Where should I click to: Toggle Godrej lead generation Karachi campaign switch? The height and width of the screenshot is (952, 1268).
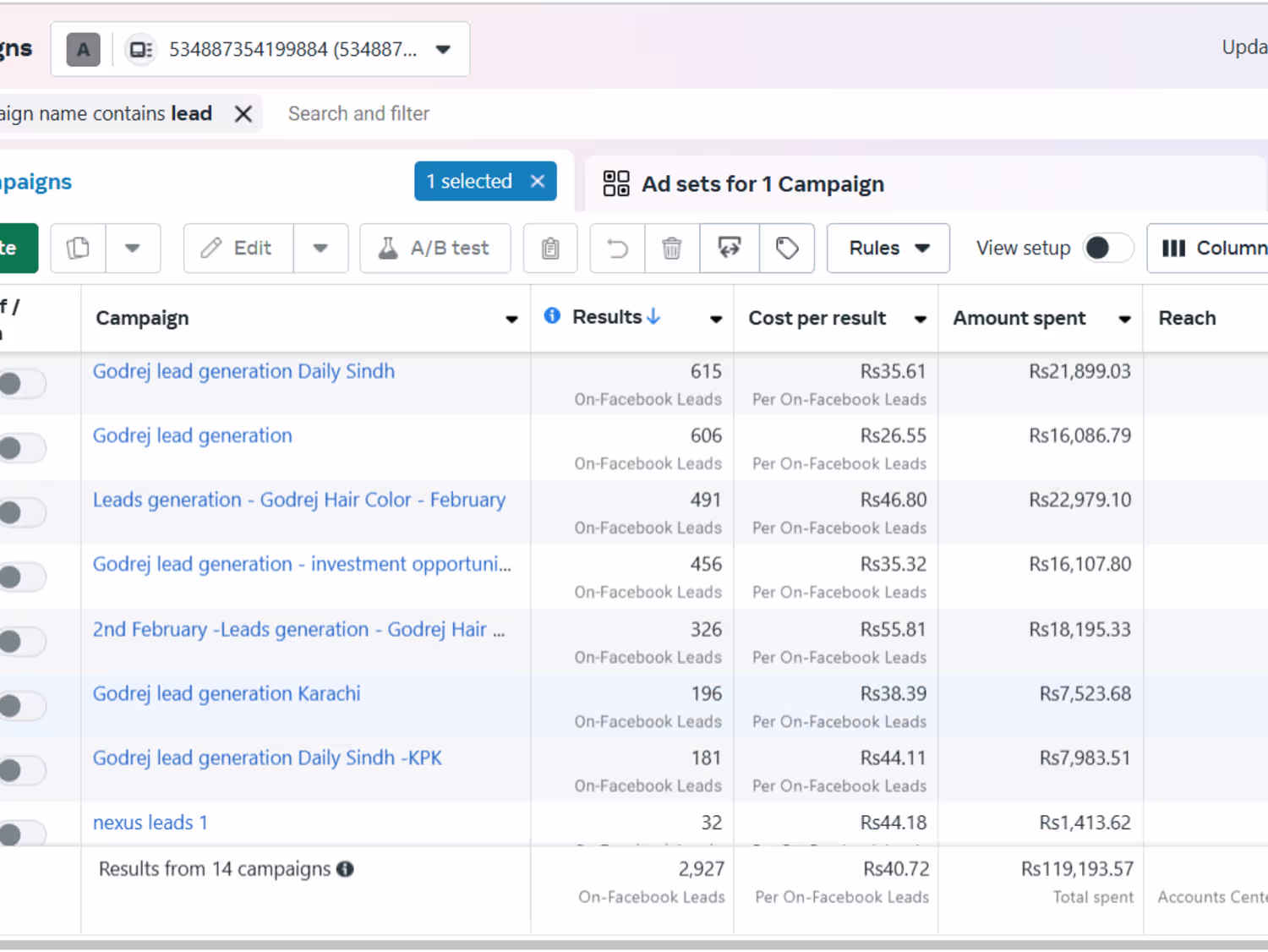point(20,706)
